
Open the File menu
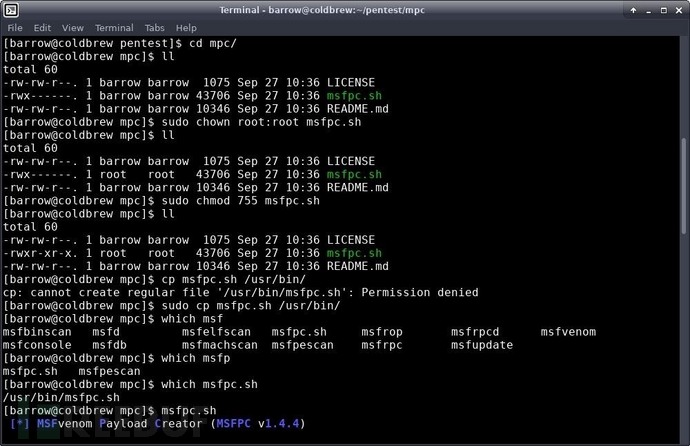click(x=15, y=28)
